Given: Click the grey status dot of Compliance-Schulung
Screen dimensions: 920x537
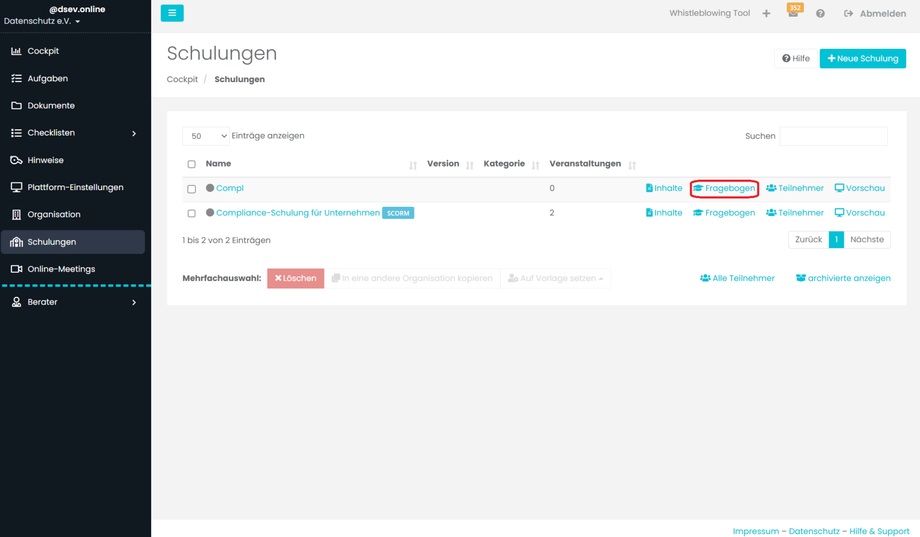Looking at the screenshot, I should (x=210, y=212).
